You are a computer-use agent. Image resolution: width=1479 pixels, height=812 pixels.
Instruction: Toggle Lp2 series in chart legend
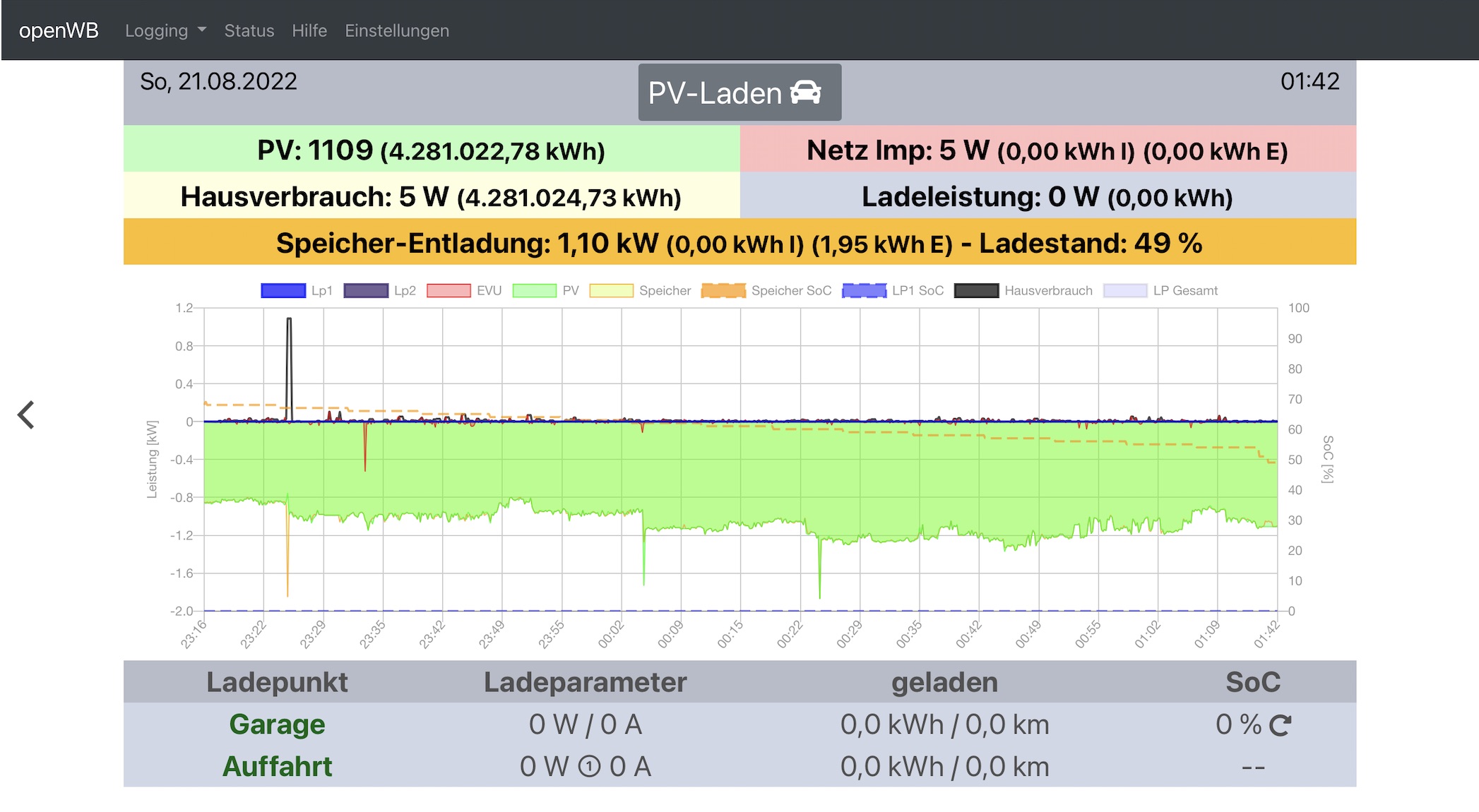coord(366,291)
